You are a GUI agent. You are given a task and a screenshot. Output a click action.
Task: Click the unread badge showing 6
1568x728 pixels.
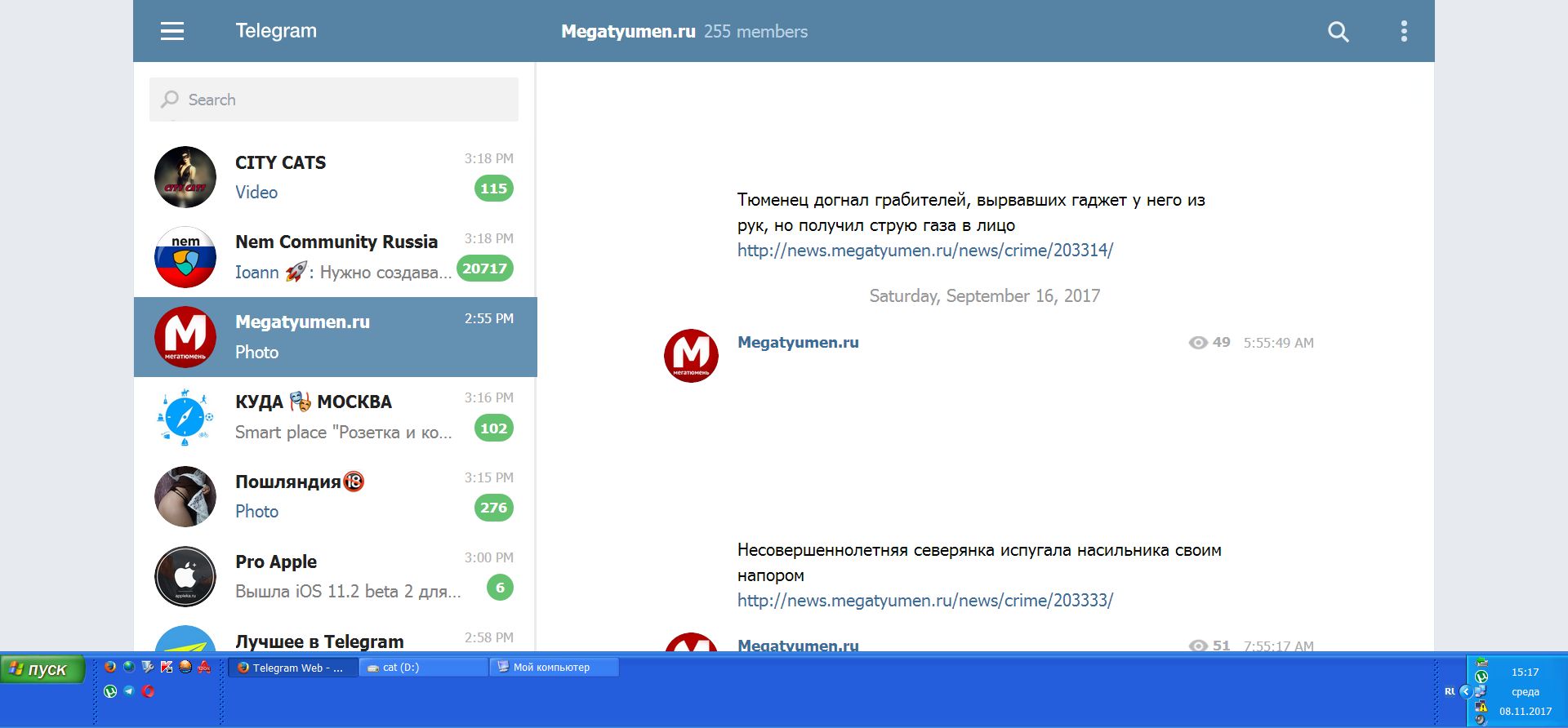pyautogui.click(x=500, y=588)
